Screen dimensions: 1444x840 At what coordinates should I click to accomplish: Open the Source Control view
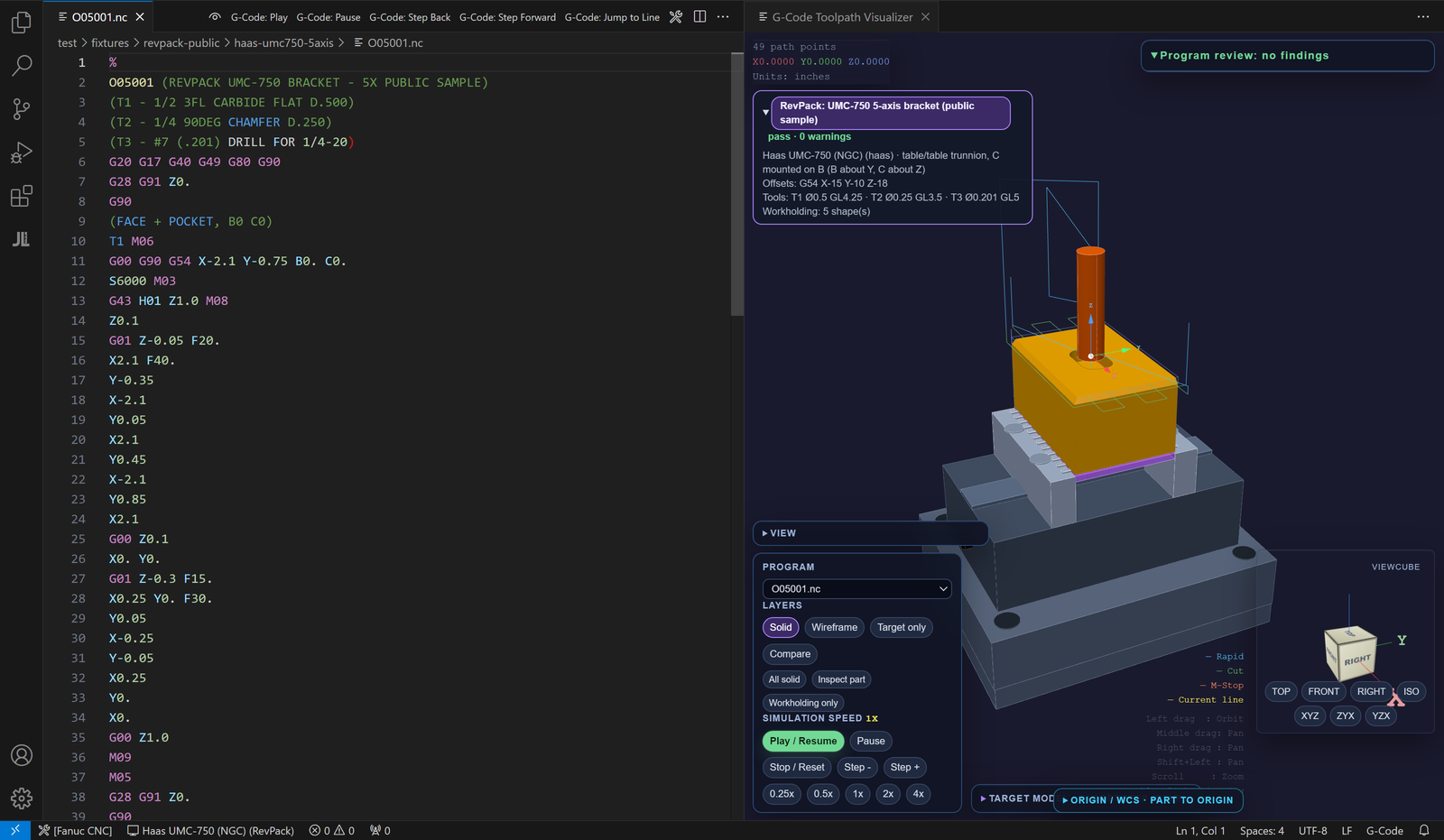(x=22, y=109)
